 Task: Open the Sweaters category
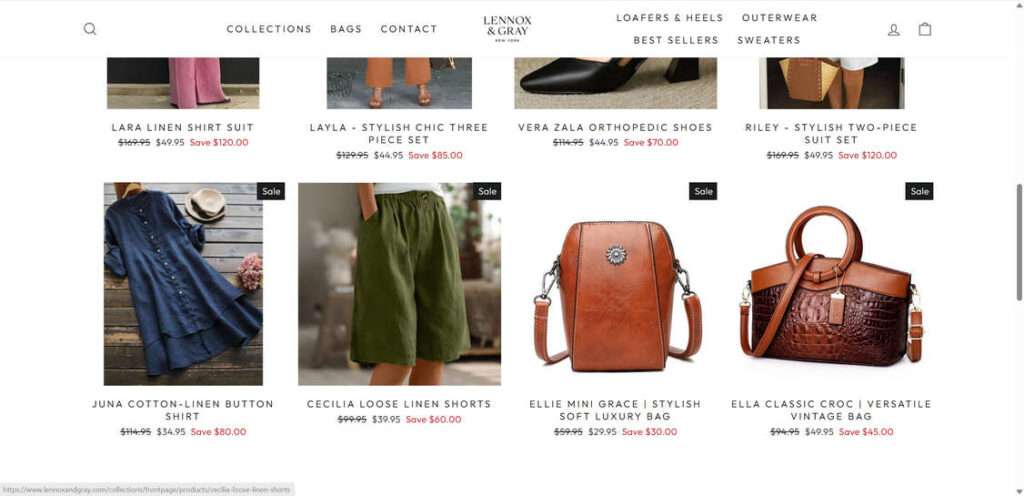pos(769,40)
